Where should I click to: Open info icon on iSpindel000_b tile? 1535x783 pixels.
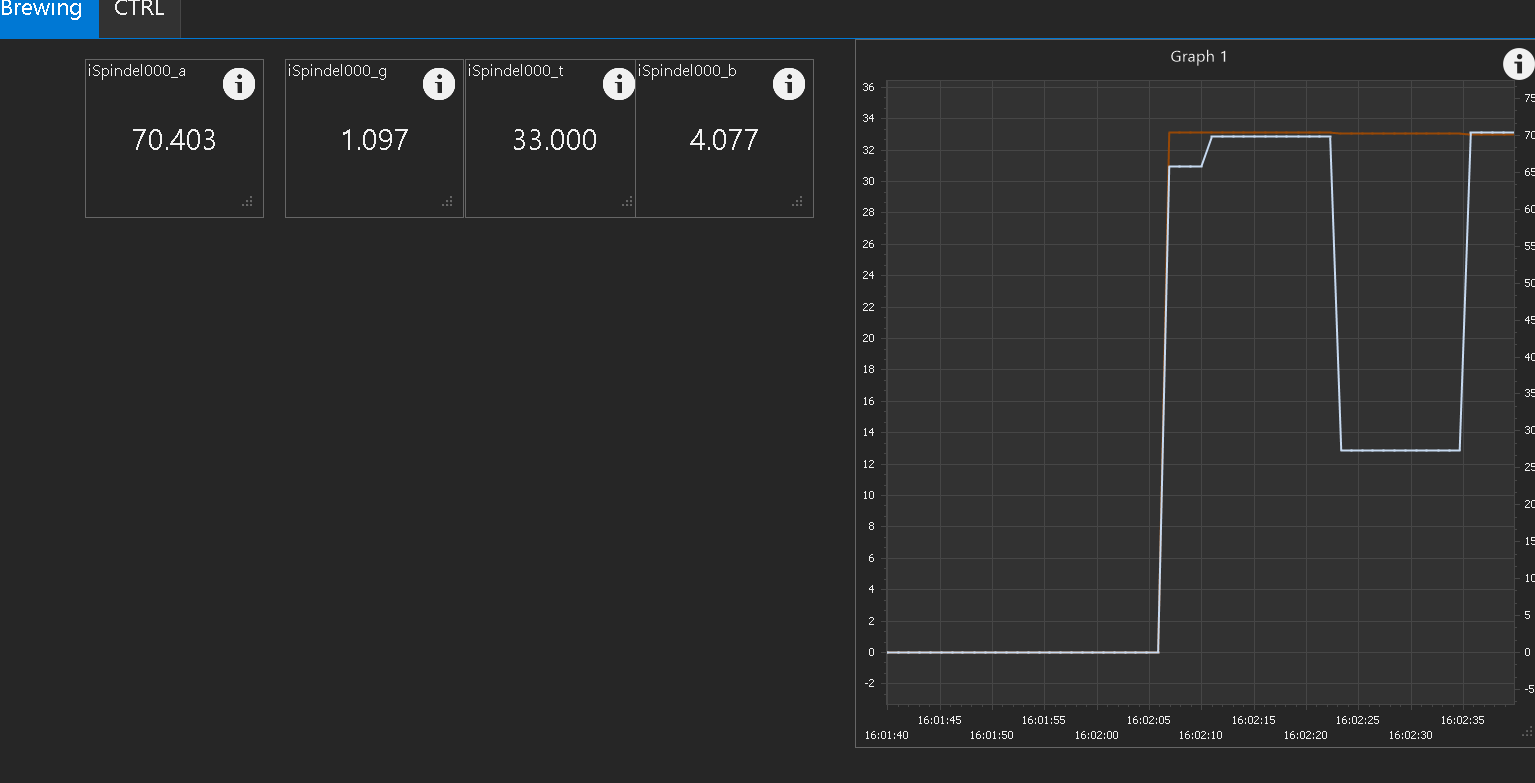(x=789, y=84)
